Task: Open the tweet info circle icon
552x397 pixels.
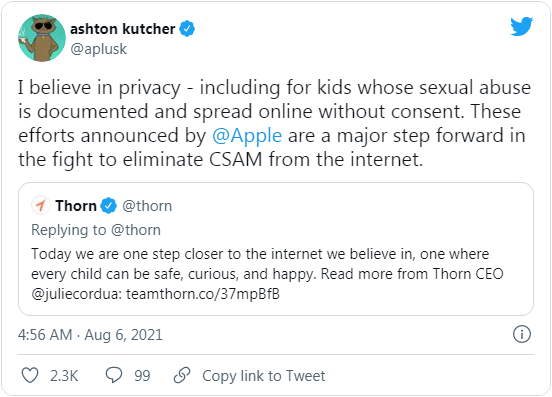Action: pos(522,334)
